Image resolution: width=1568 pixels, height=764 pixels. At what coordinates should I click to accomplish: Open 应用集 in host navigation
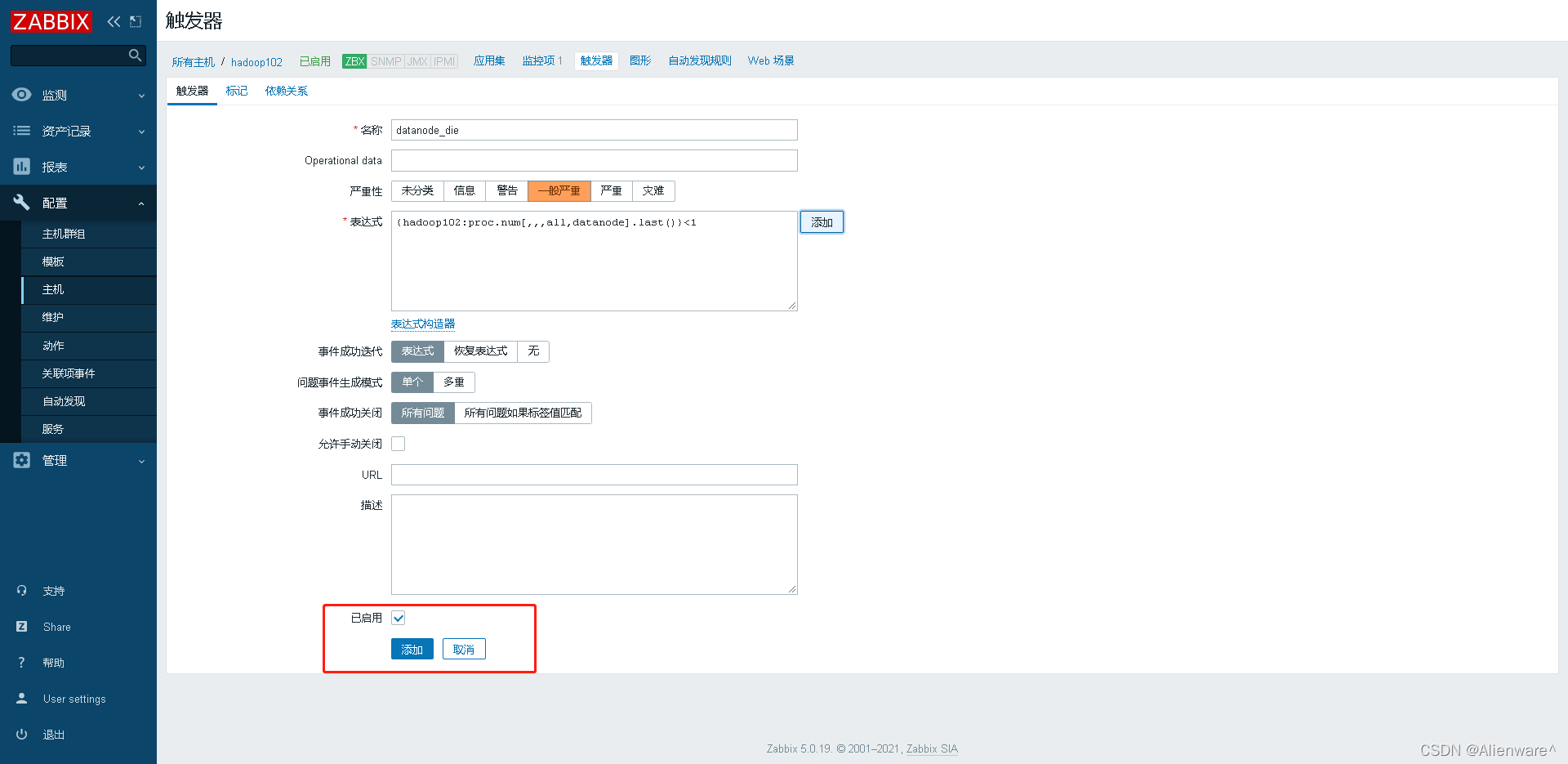tap(489, 61)
